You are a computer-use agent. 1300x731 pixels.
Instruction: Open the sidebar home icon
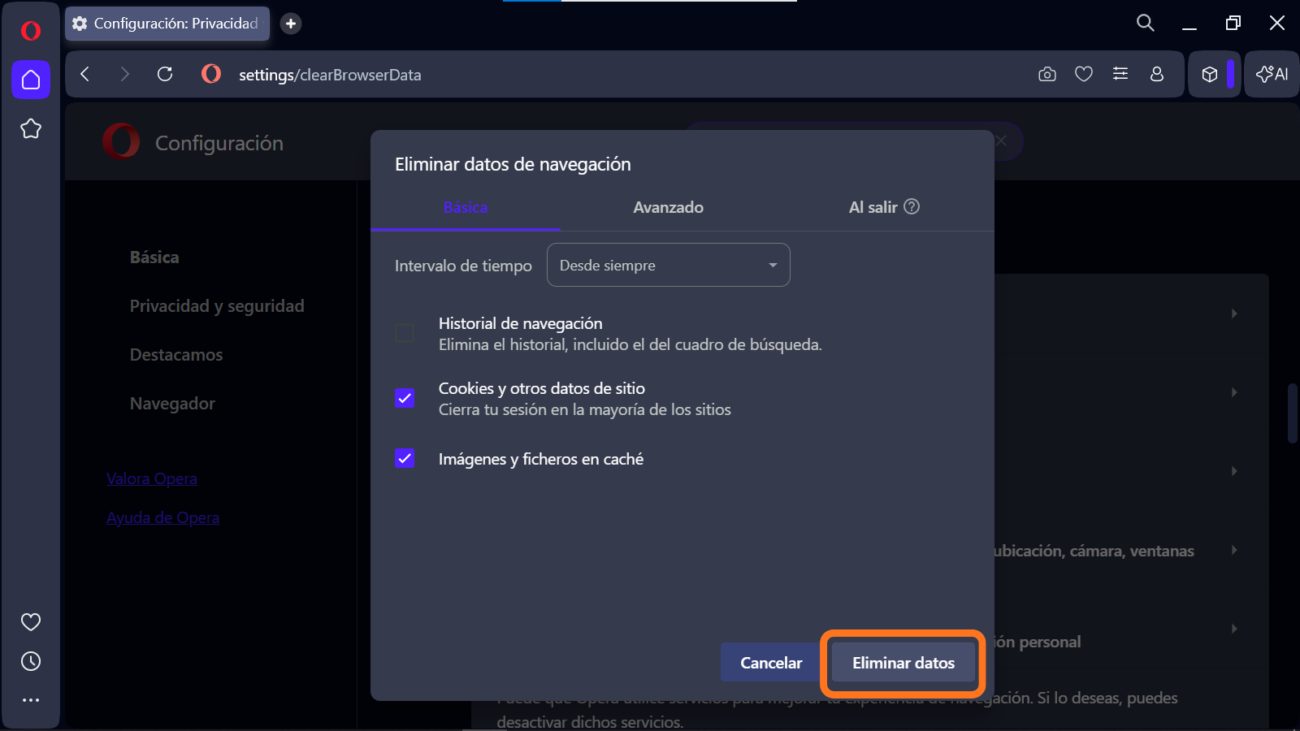[31, 80]
